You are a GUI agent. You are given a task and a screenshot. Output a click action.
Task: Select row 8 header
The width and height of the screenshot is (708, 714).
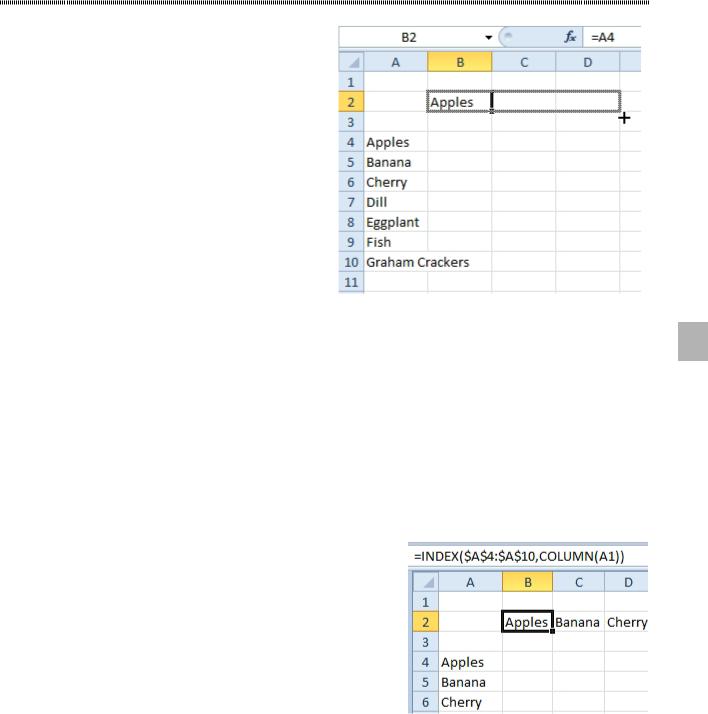(351, 222)
